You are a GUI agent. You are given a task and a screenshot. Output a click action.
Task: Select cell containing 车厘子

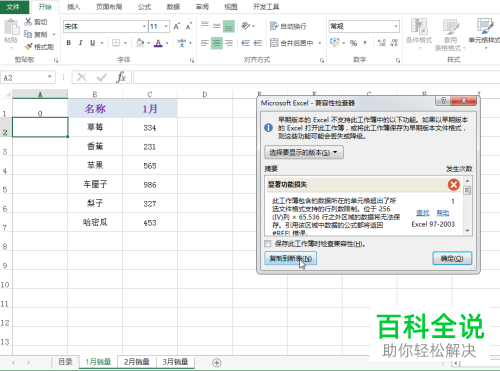(x=95, y=184)
